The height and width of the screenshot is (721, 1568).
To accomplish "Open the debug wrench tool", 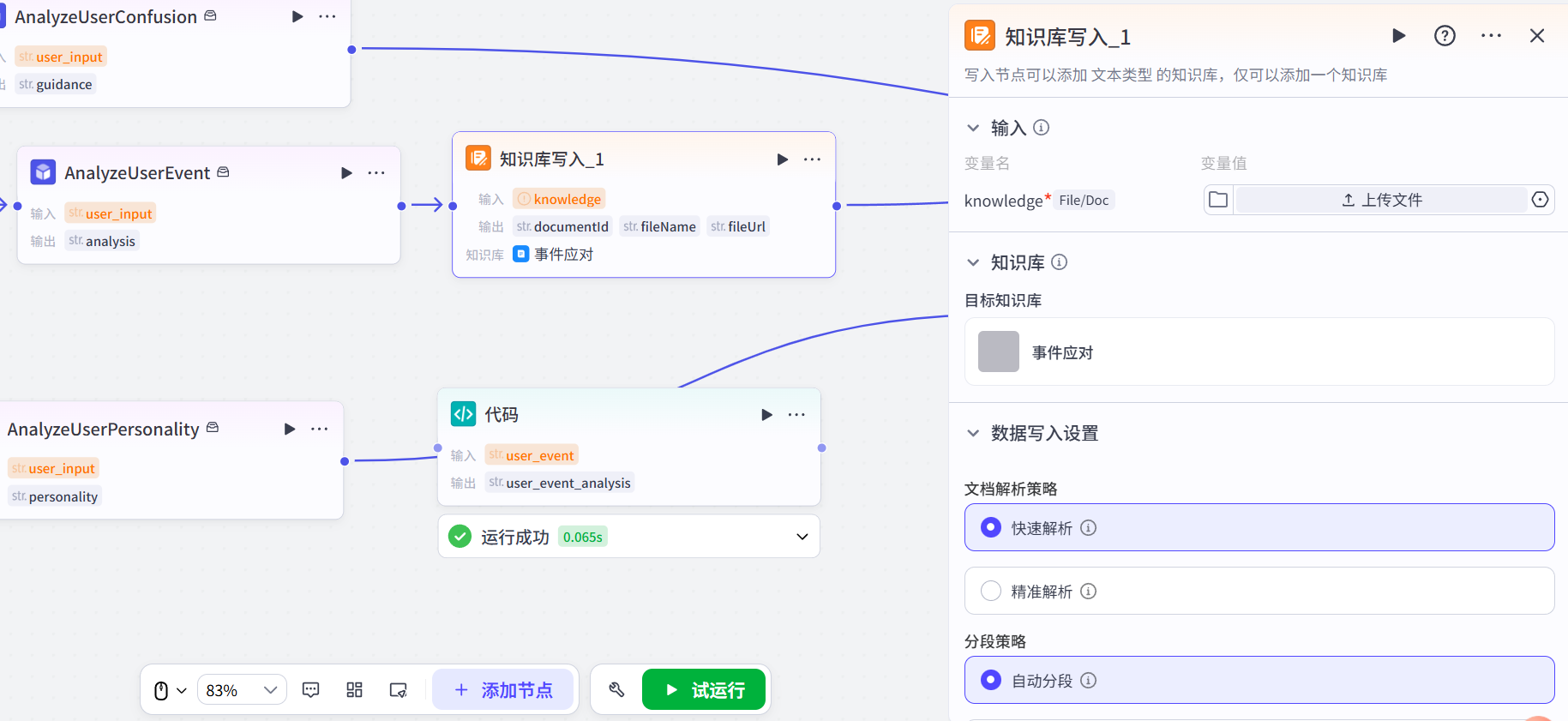I will tap(616, 690).
